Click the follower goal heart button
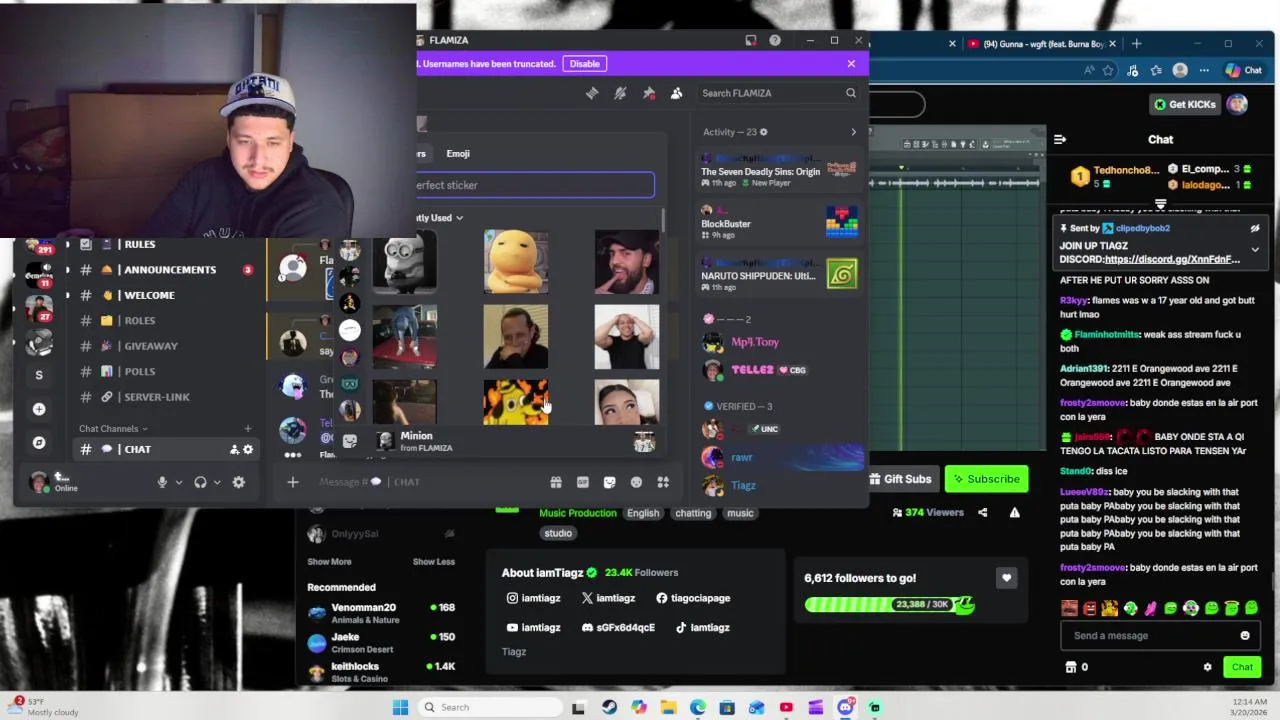Image resolution: width=1280 pixels, height=720 pixels. [x=1006, y=578]
